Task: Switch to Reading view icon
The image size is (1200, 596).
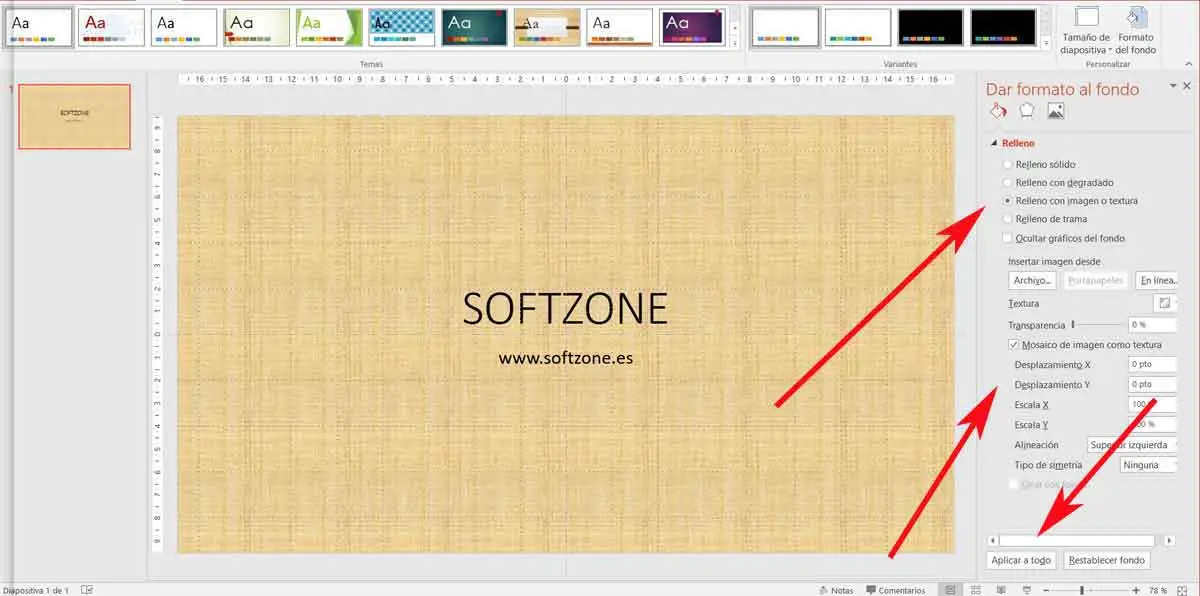Action: [x=1003, y=590]
